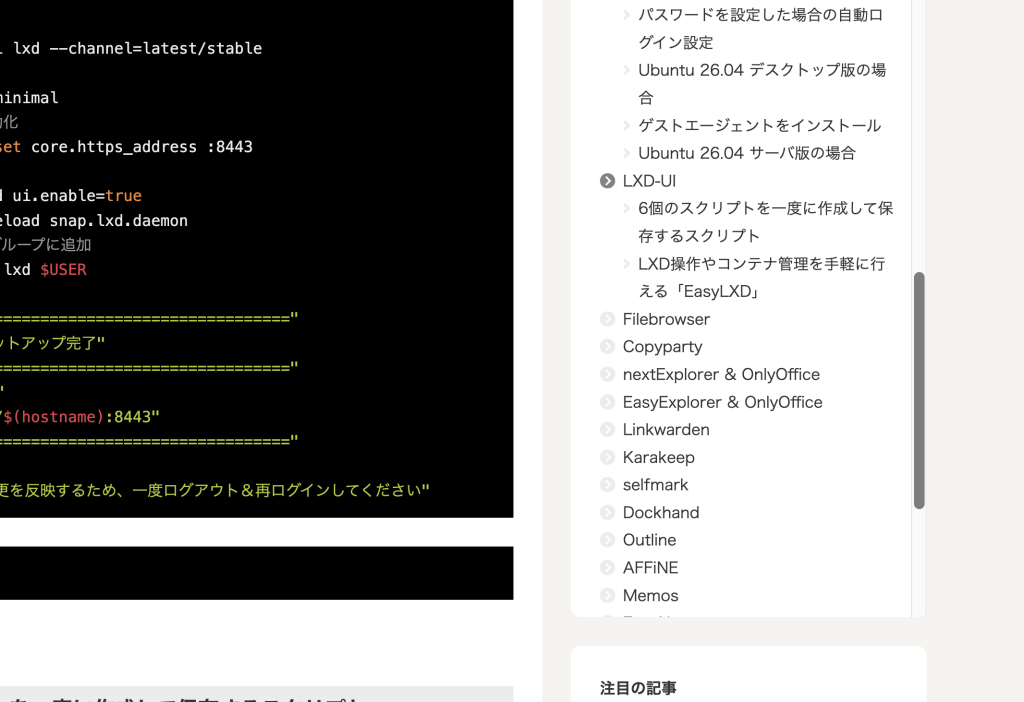Jump to the Copyparty section

[662, 347]
